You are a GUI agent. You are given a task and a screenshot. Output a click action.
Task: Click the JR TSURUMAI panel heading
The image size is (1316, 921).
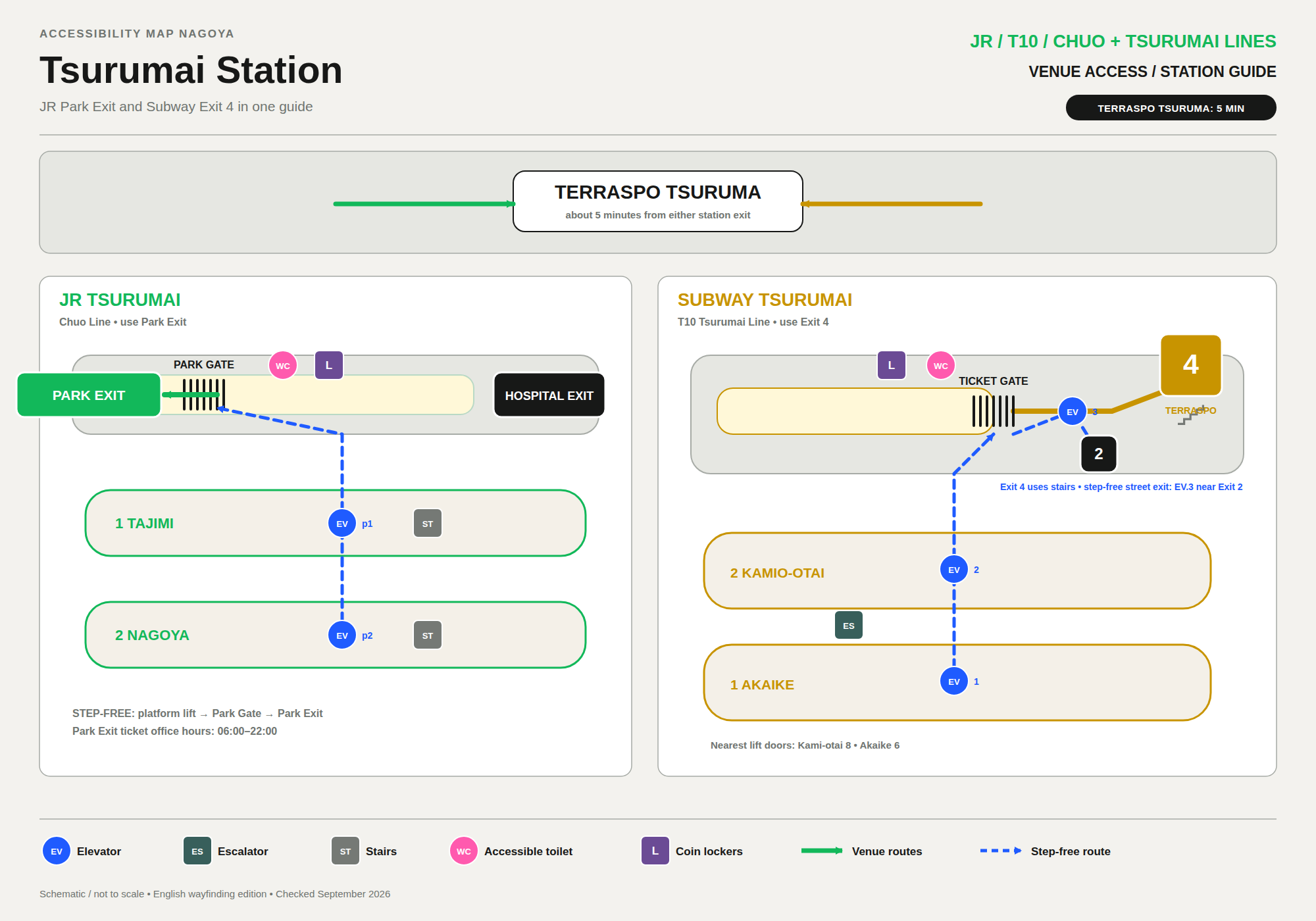pyautogui.click(x=120, y=300)
